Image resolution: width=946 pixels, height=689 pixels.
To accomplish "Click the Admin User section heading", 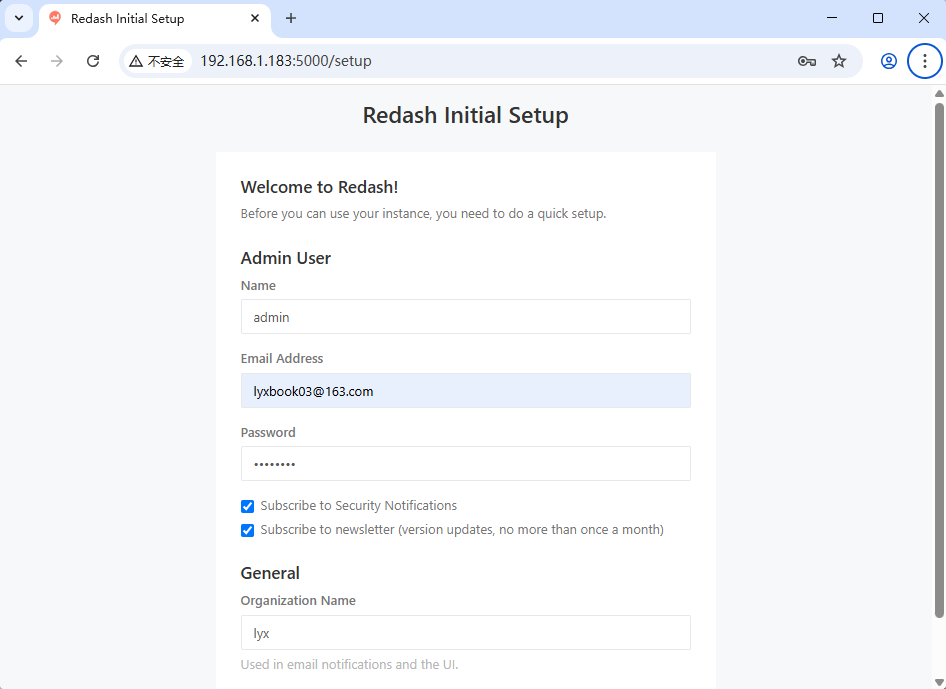I will (x=285, y=258).
